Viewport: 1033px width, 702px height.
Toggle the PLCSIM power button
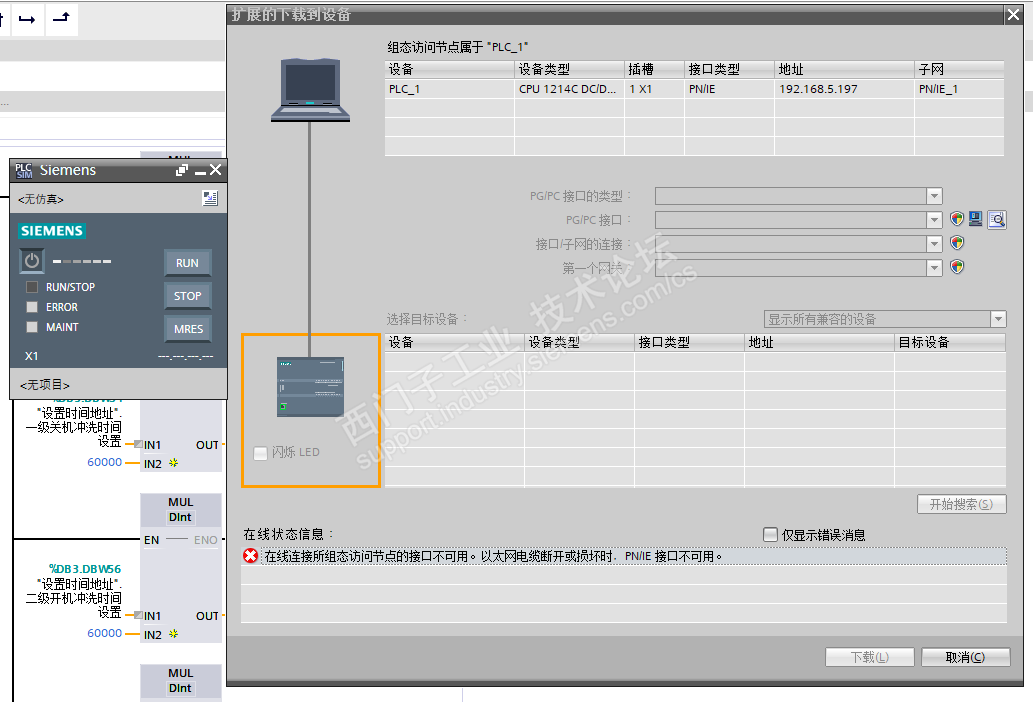(x=32, y=261)
